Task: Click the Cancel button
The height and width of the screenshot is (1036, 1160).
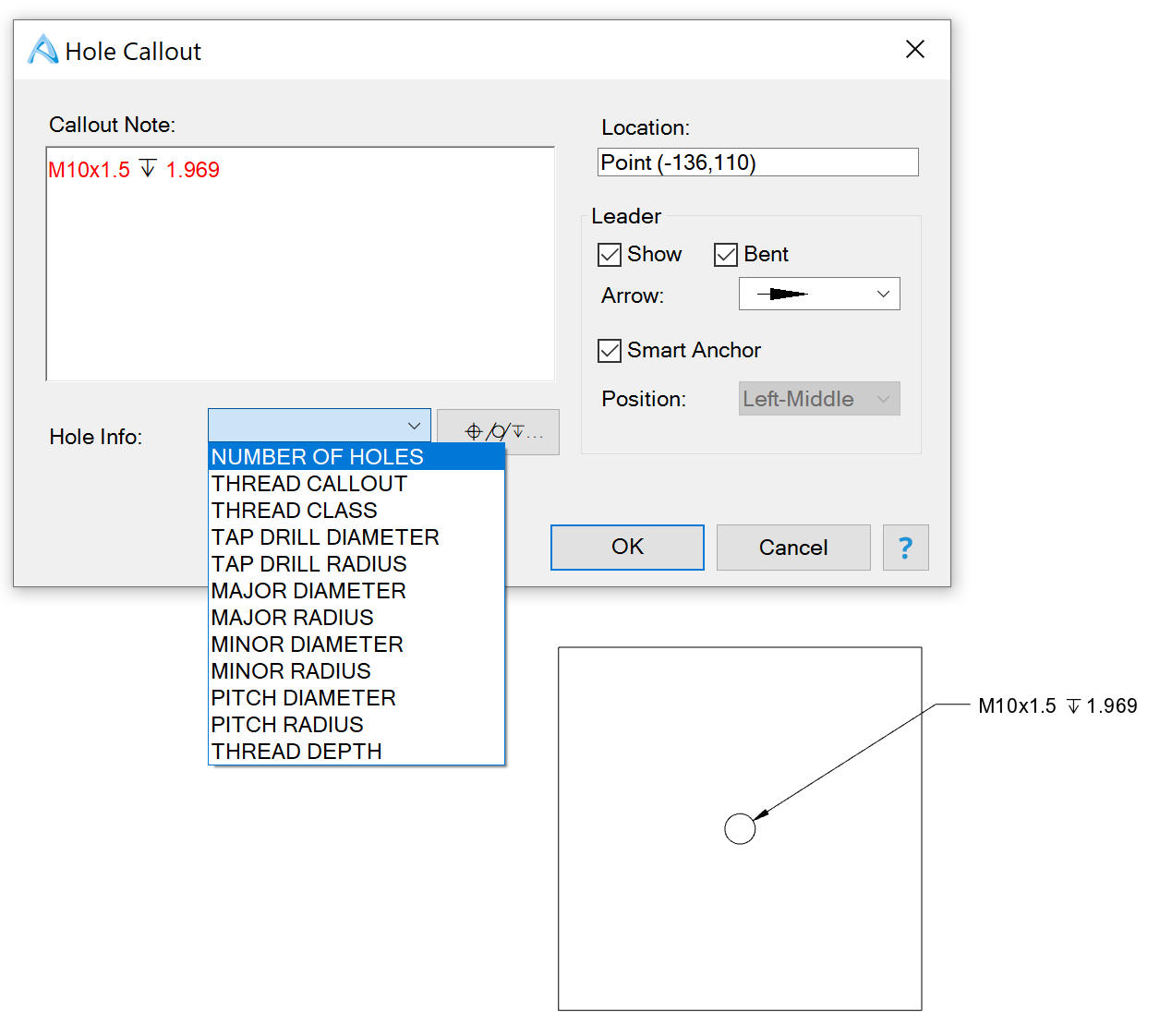Action: pyautogui.click(x=793, y=548)
